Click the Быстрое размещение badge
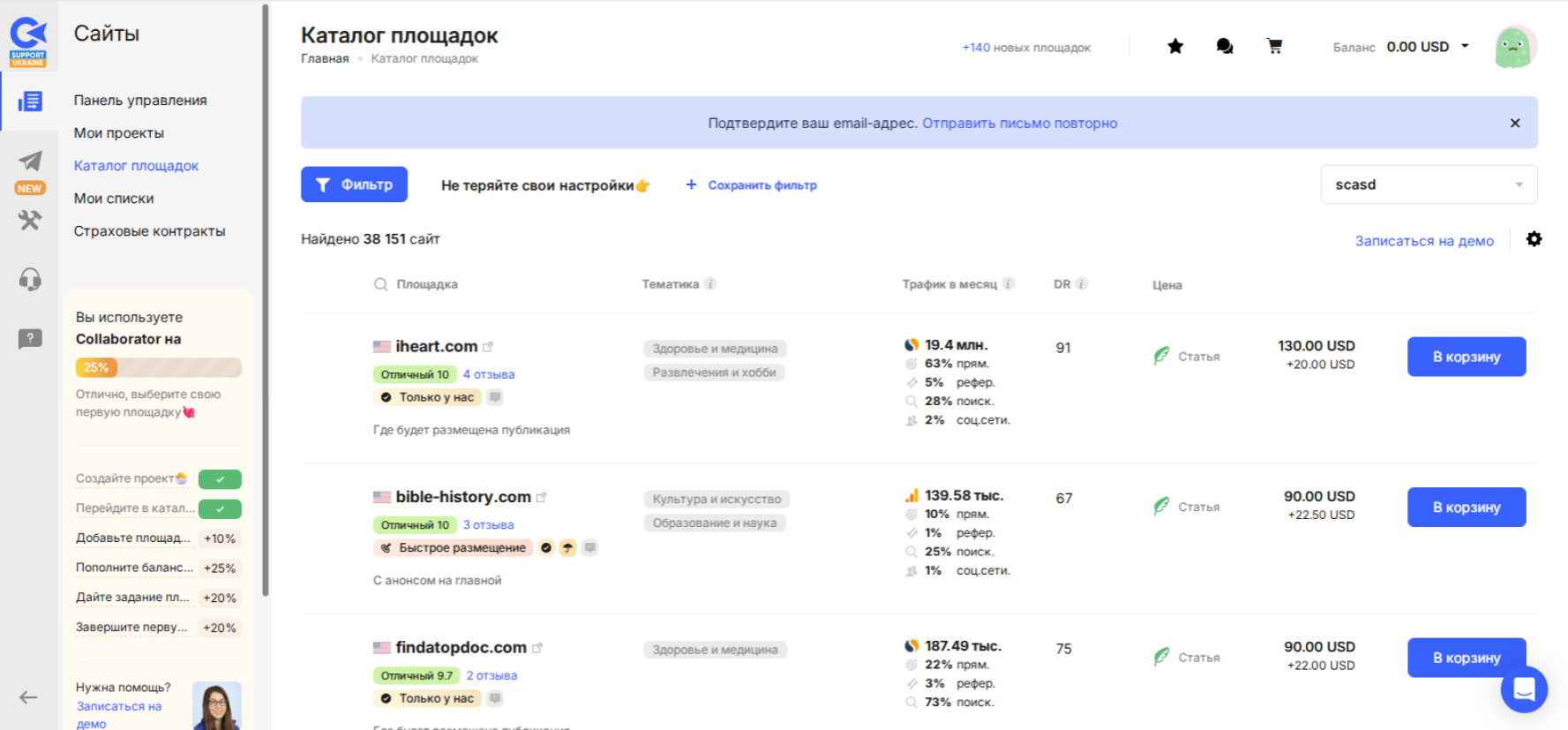Image resolution: width=1568 pixels, height=730 pixels. 453,548
